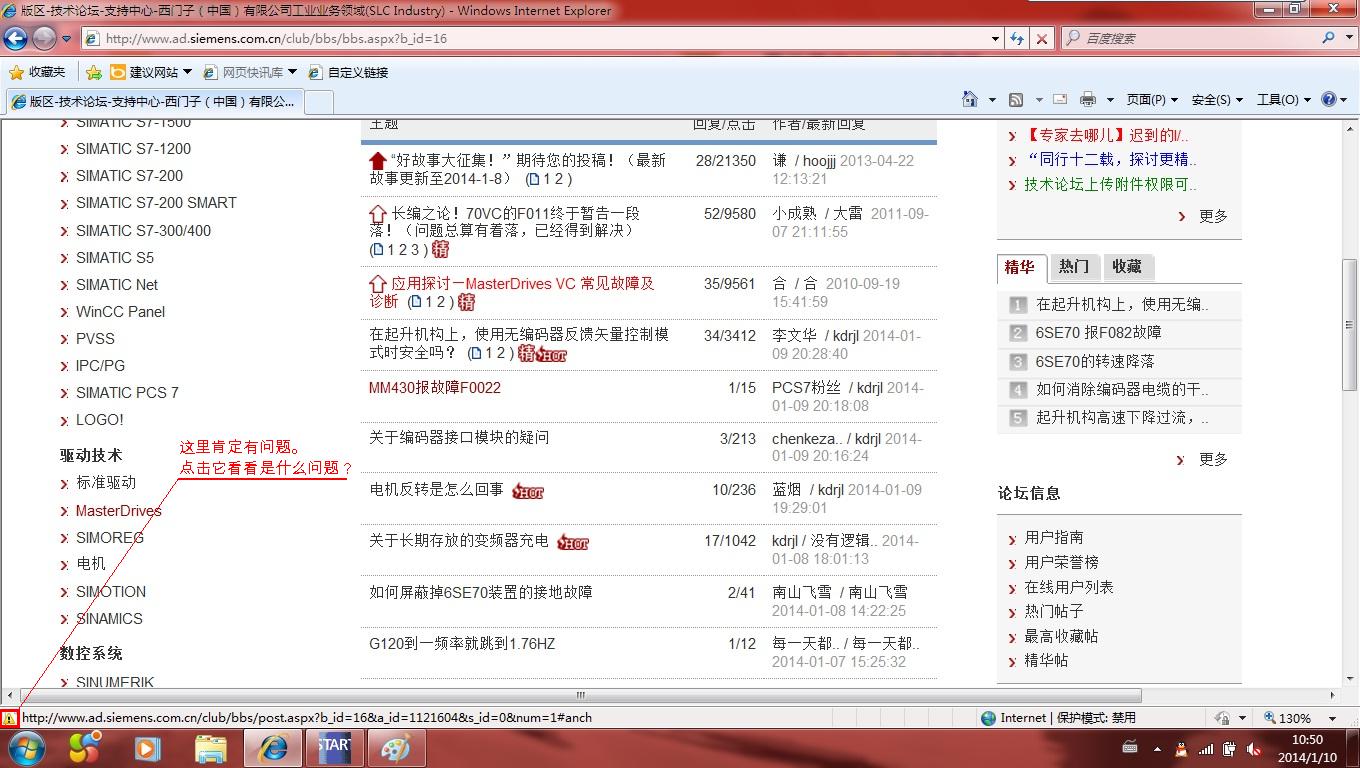Screen dimensions: 1360x768
Task: Click the Add to Favorites Bar star icon
Action: (x=94, y=72)
